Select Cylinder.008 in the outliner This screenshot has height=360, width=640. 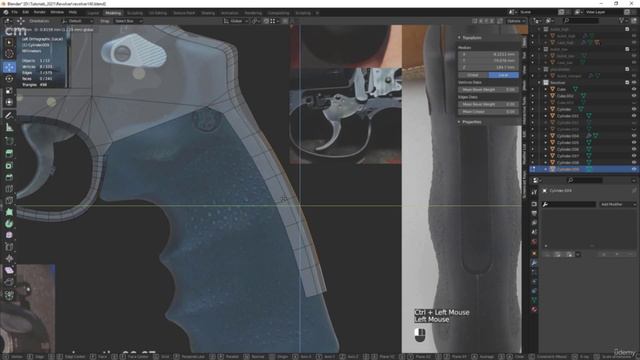pos(568,162)
